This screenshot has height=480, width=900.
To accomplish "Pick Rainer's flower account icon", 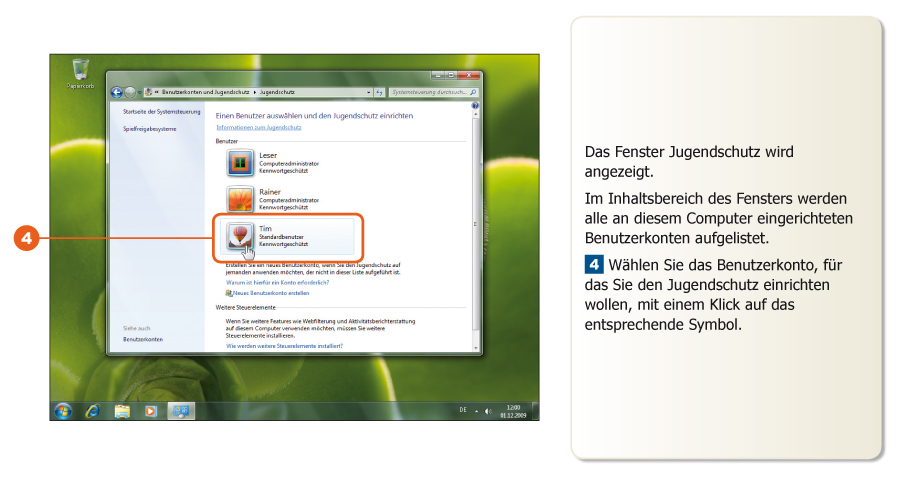I will [241, 198].
